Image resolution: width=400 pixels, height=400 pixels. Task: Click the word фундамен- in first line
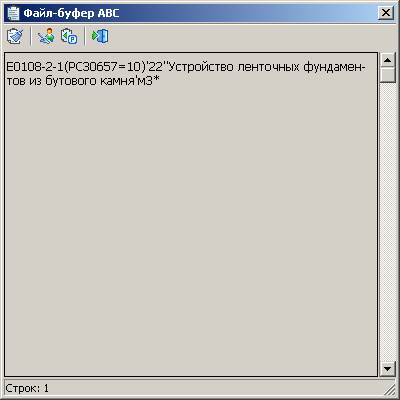click(334, 67)
